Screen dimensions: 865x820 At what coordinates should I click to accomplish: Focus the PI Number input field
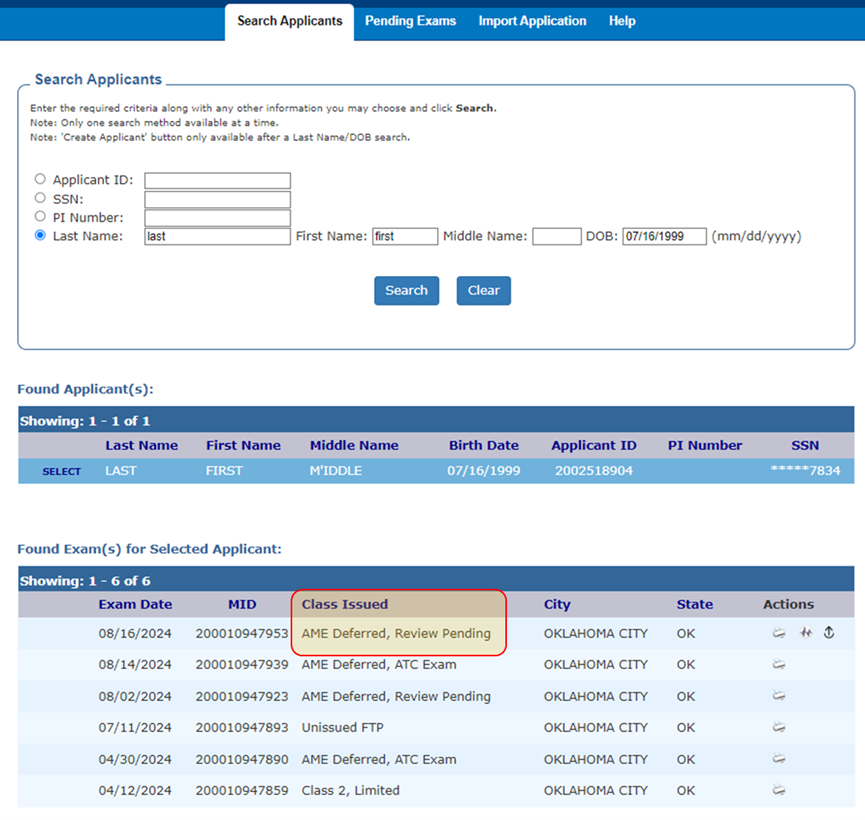click(x=217, y=217)
